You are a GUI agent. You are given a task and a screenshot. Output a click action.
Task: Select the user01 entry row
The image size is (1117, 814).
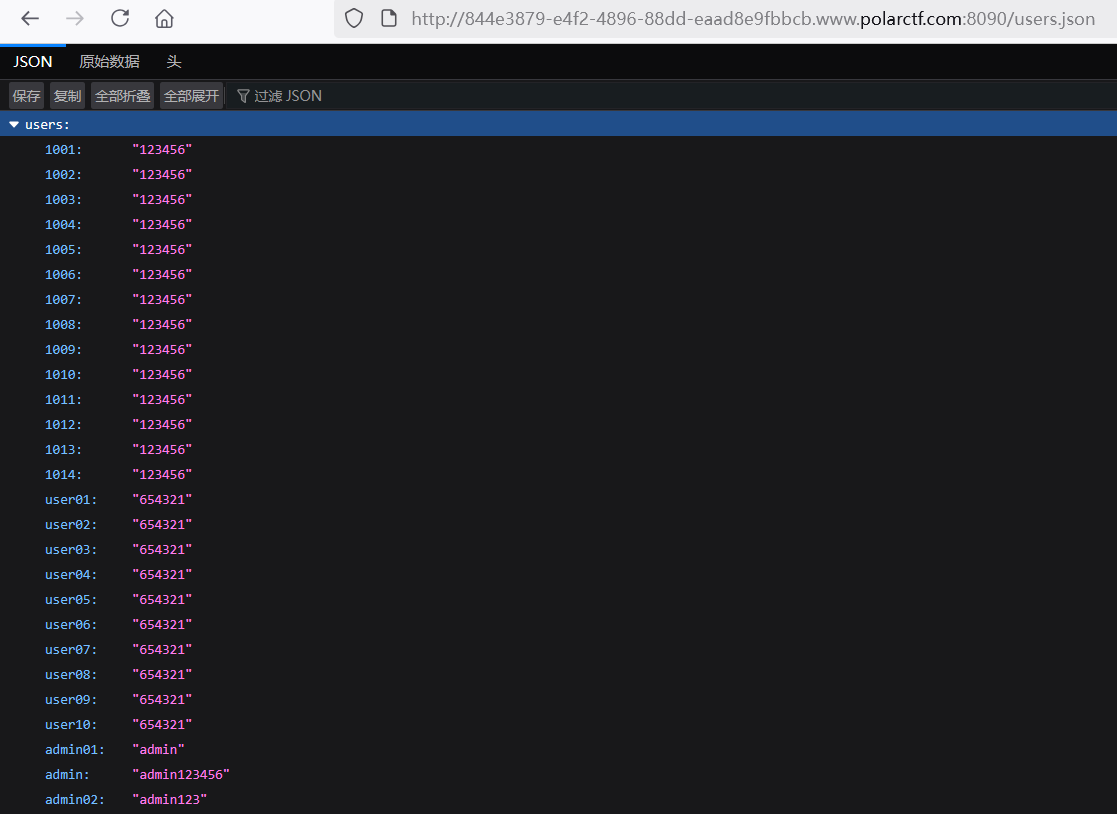coord(71,500)
